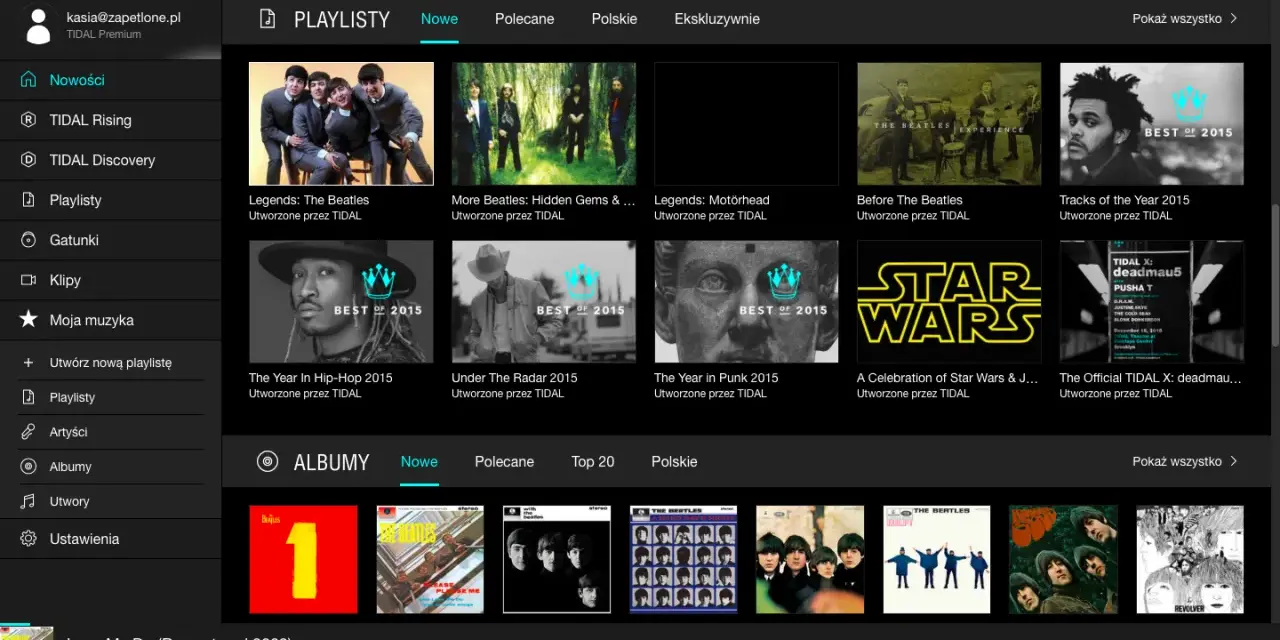Click the small Playlisty icon under Moja muzyka

point(28,397)
